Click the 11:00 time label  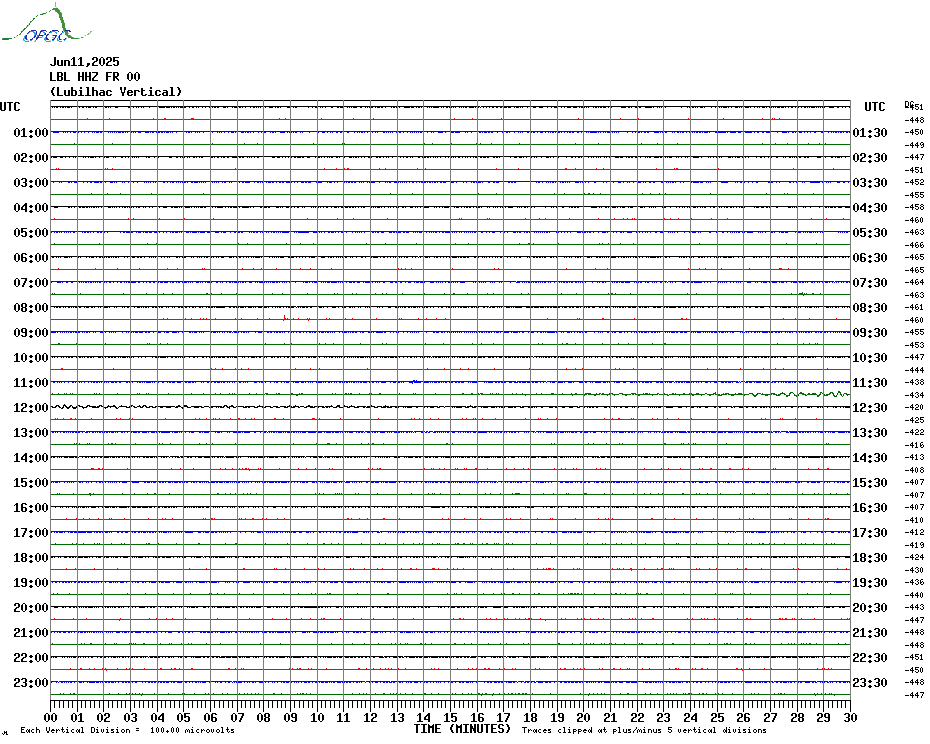(31, 383)
